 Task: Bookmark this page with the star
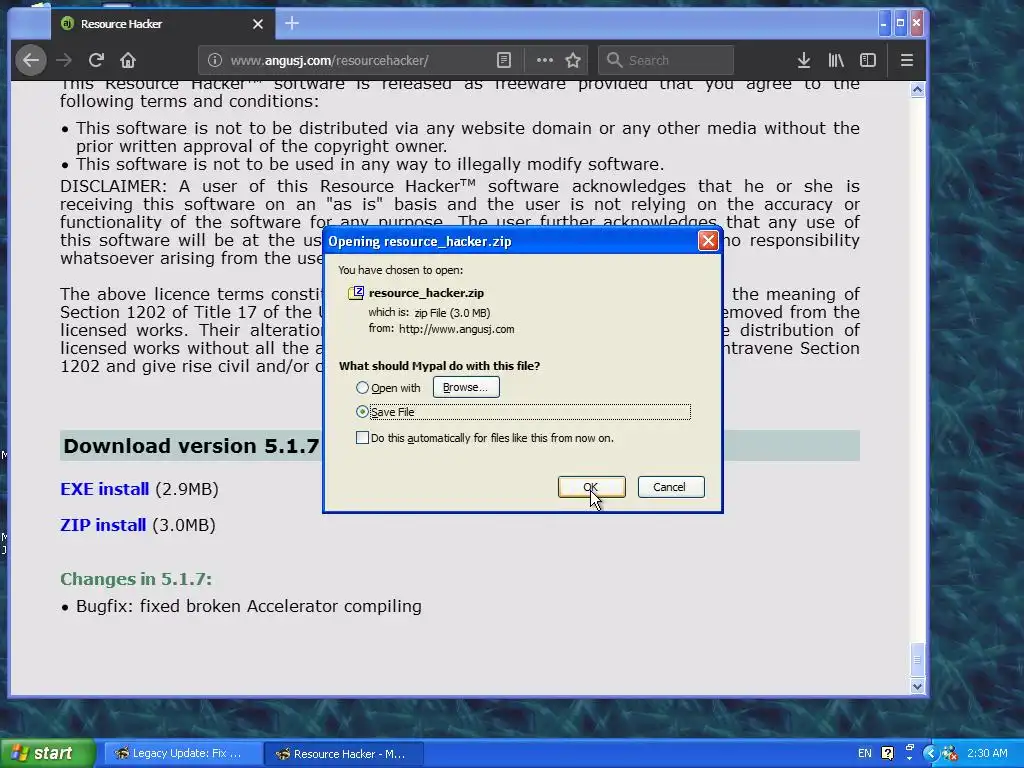(573, 61)
